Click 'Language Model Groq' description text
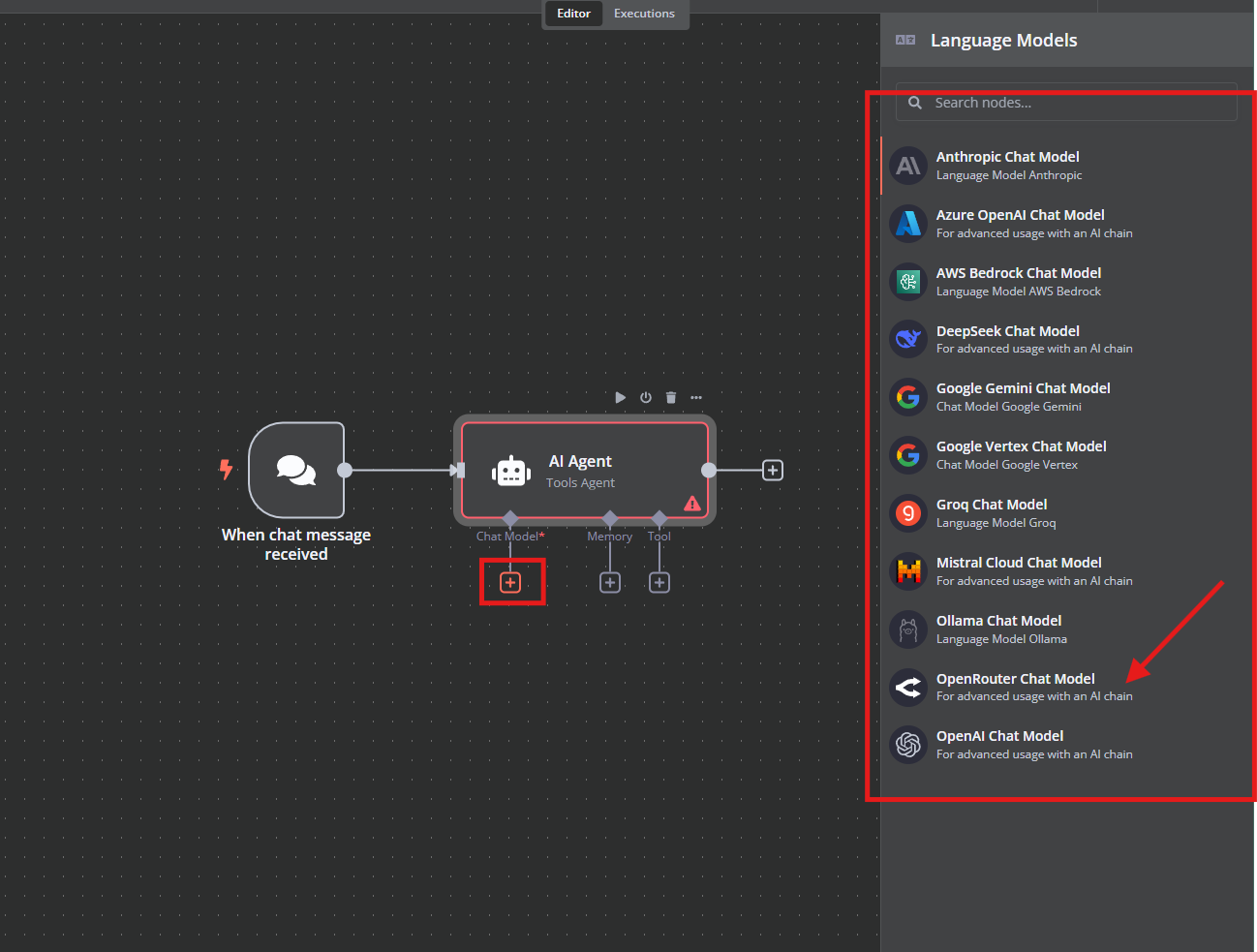Image resolution: width=1257 pixels, height=952 pixels. tap(996, 523)
